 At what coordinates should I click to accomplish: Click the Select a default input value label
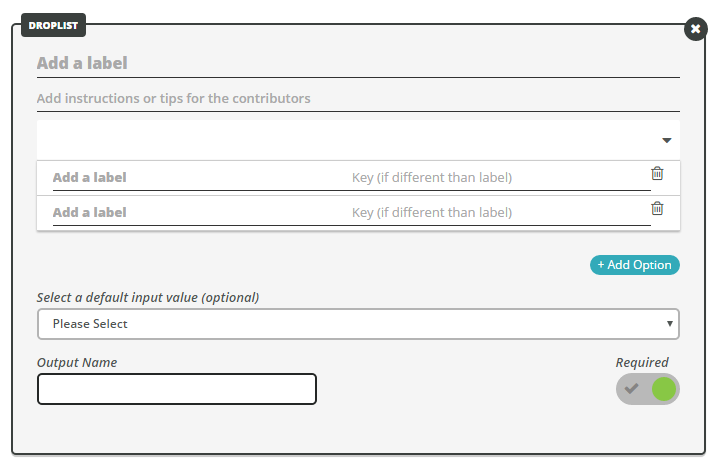pos(148,297)
